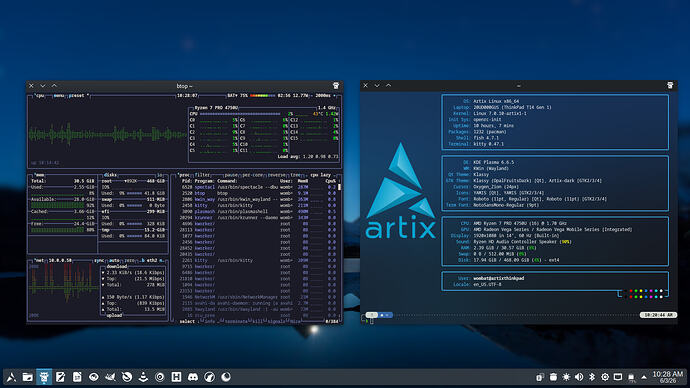Screen dimensions: 690x388
Task: Click the gear-shaped tray icon
Action: coord(605,377)
